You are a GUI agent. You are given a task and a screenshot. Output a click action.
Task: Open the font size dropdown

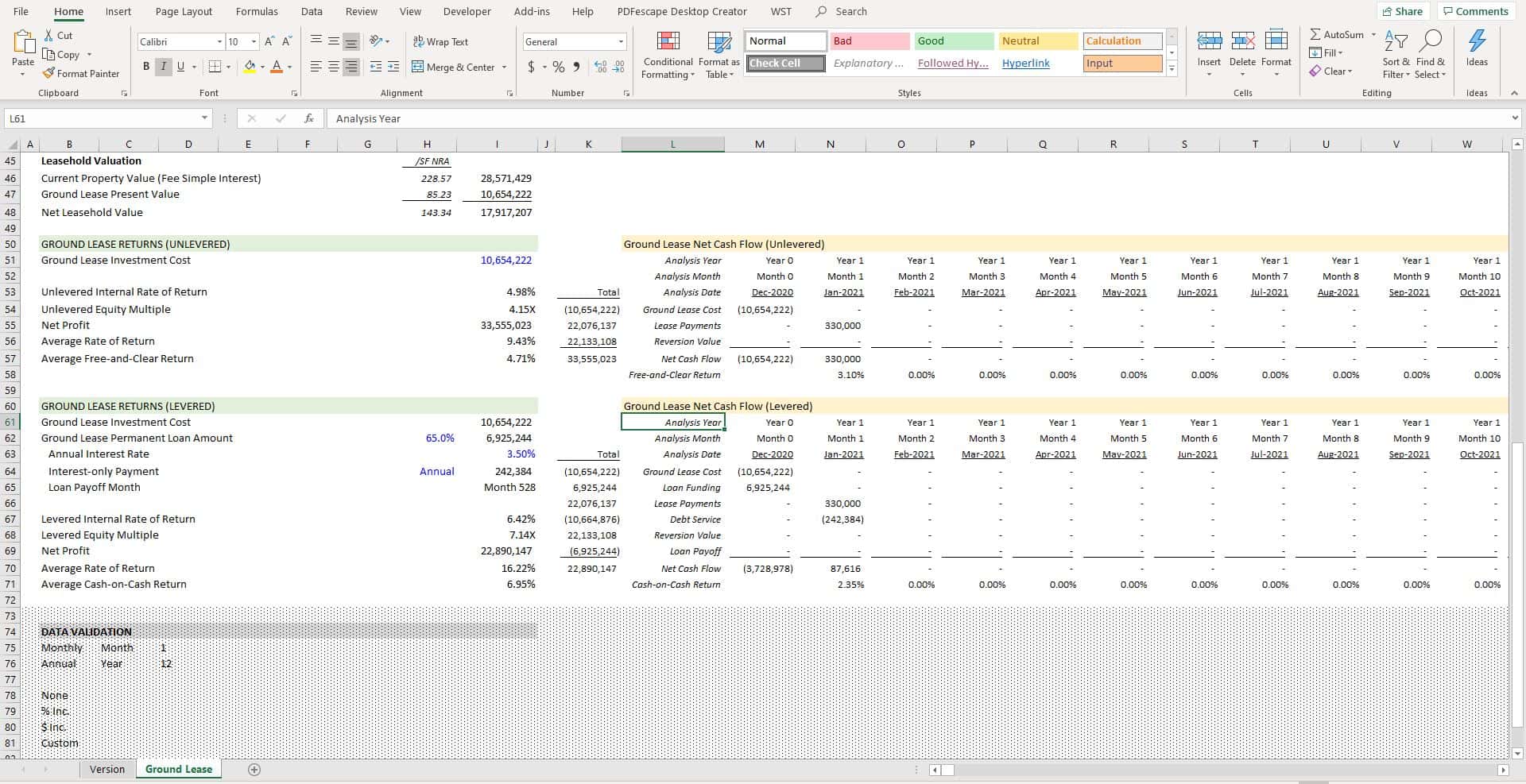pyautogui.click(x=254, y=41)
